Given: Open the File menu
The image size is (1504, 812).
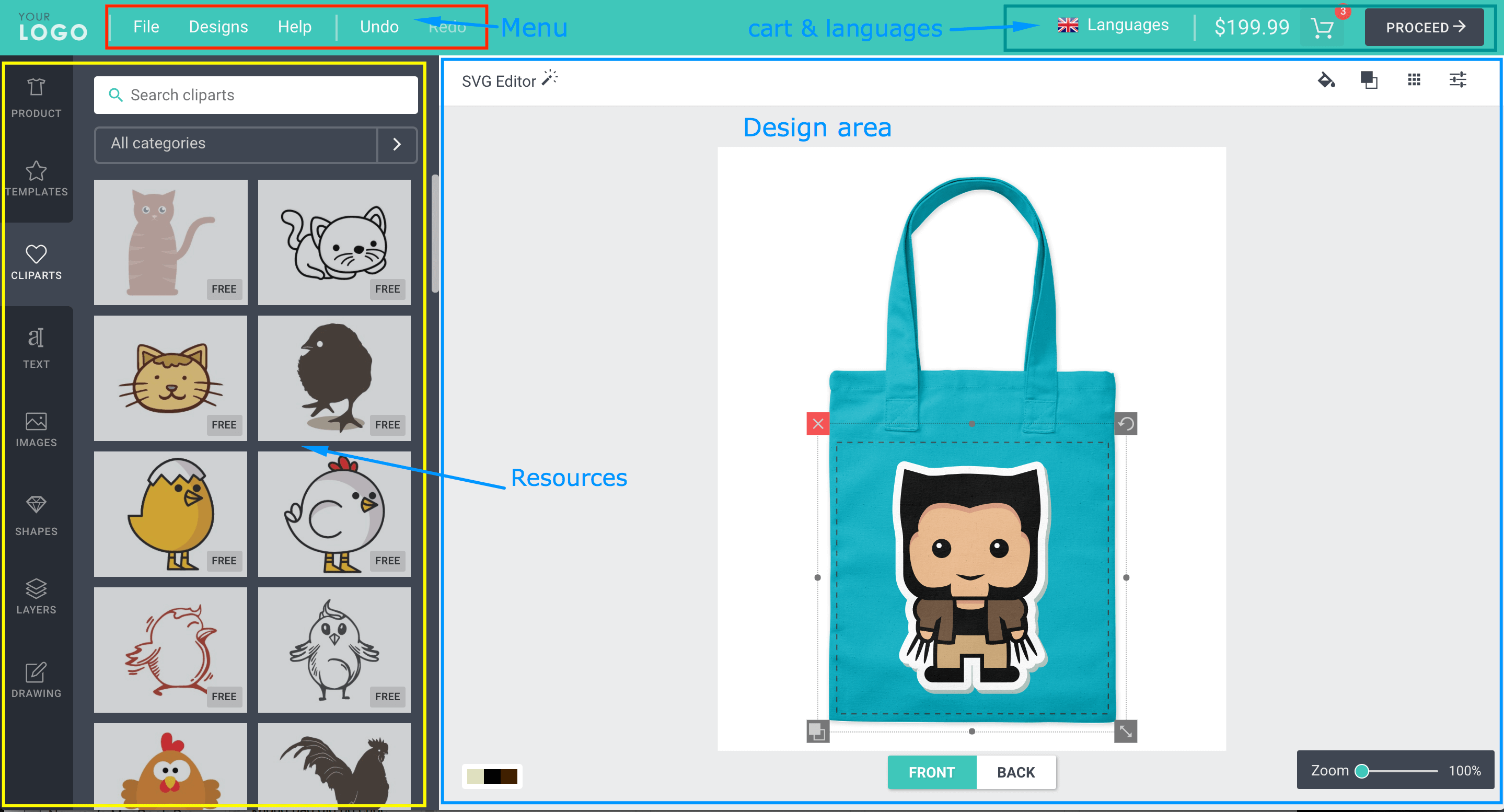Looking at the screenshot, I should 146,27.
